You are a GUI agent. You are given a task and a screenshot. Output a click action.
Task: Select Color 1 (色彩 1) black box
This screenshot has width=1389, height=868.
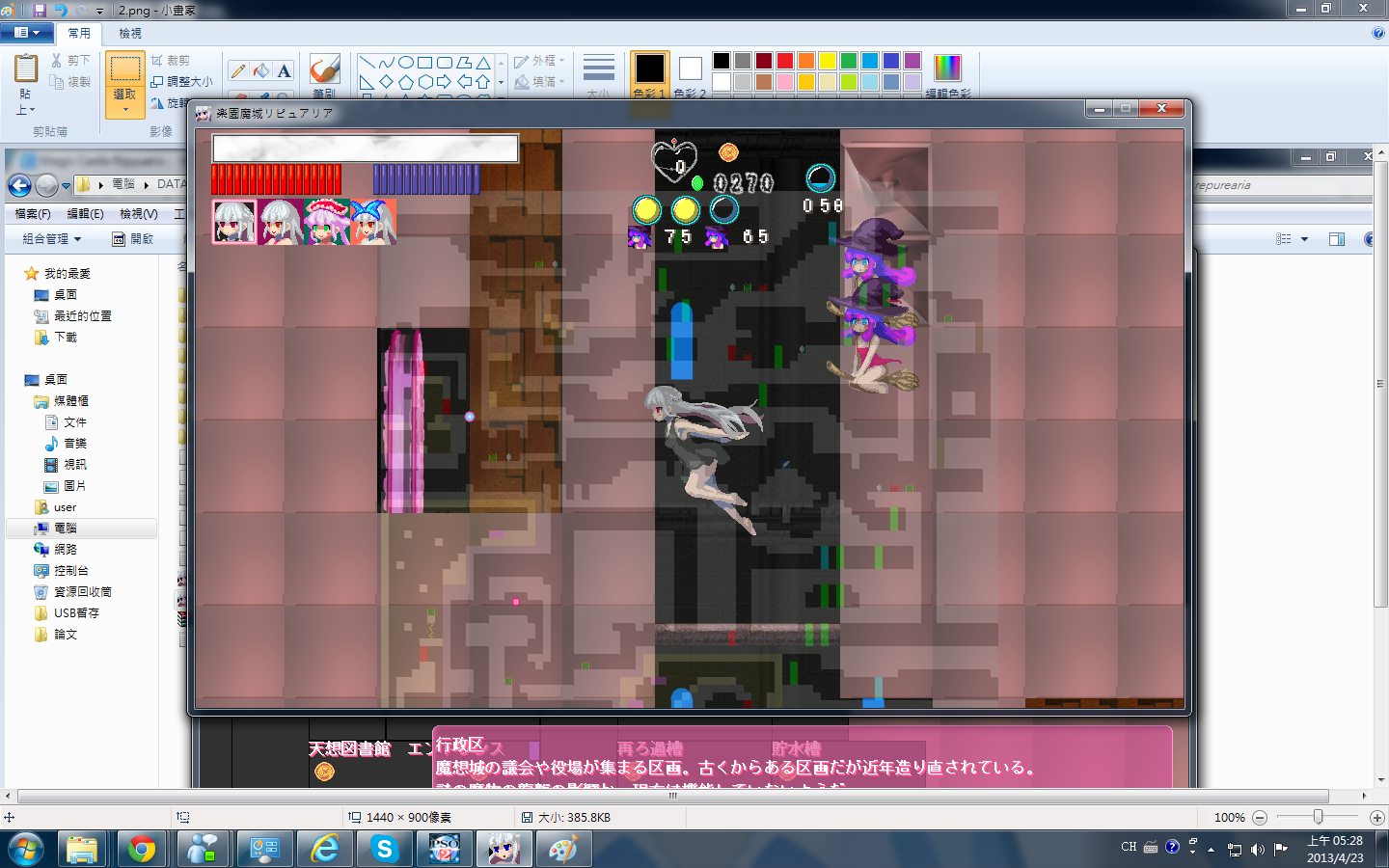649,69
